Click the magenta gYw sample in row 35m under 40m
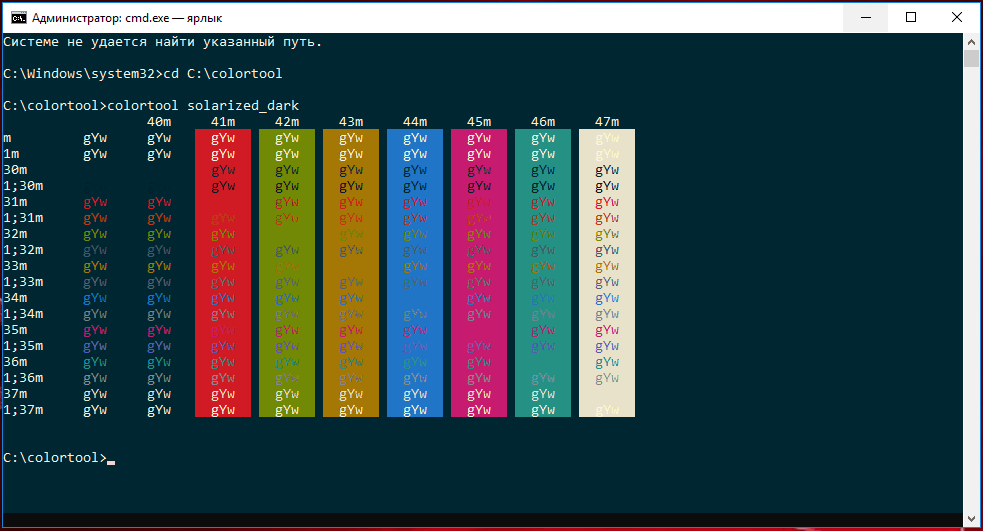 [x=159, y=330]
